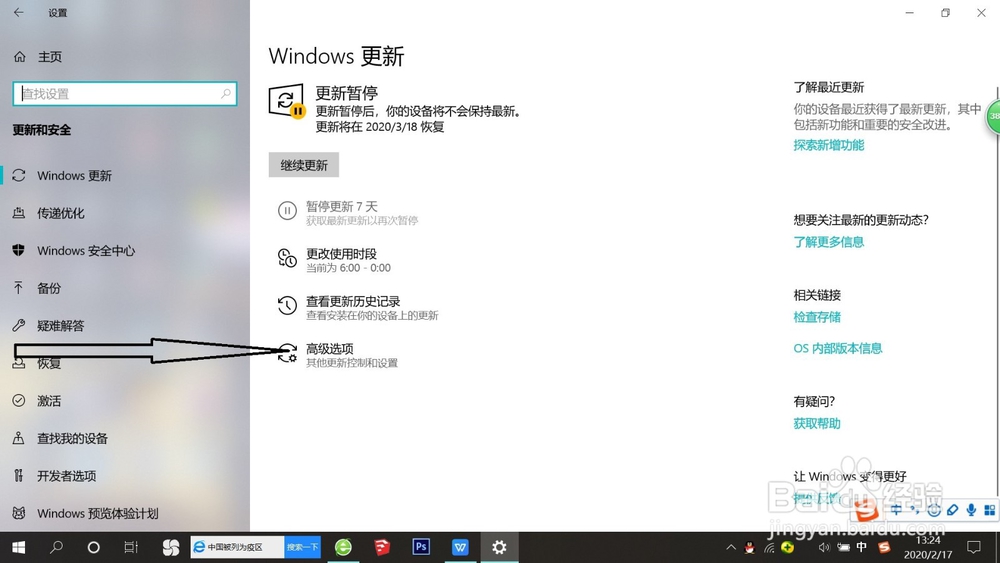This screenshot has width=1000, height=563.
Task: Go back using the settings back arrow
Action: 18,12
